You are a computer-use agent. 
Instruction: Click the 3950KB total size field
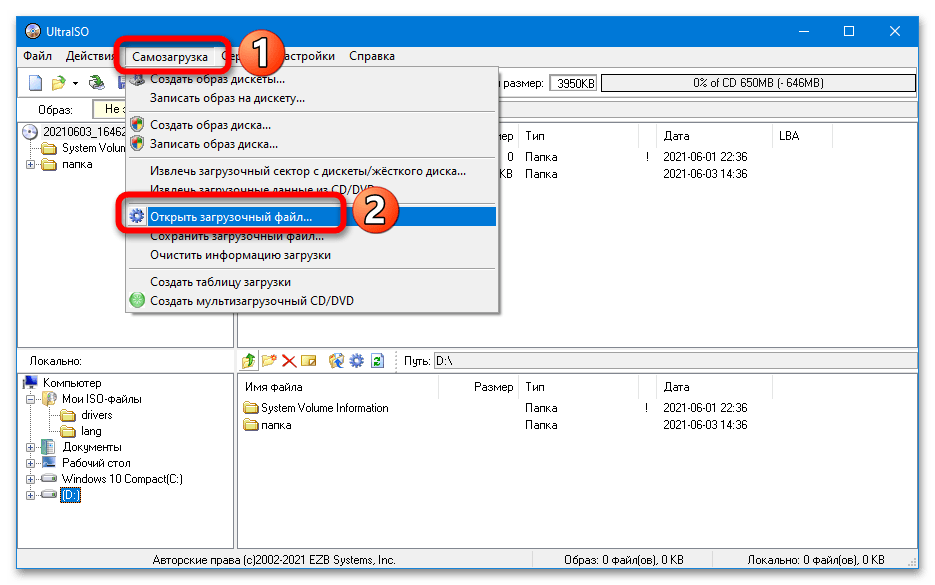[574, 83]
